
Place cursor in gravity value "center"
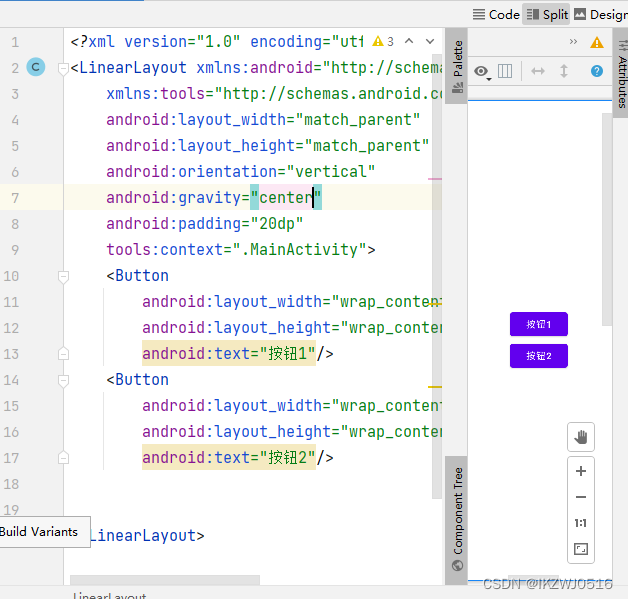tap(286, 197)
